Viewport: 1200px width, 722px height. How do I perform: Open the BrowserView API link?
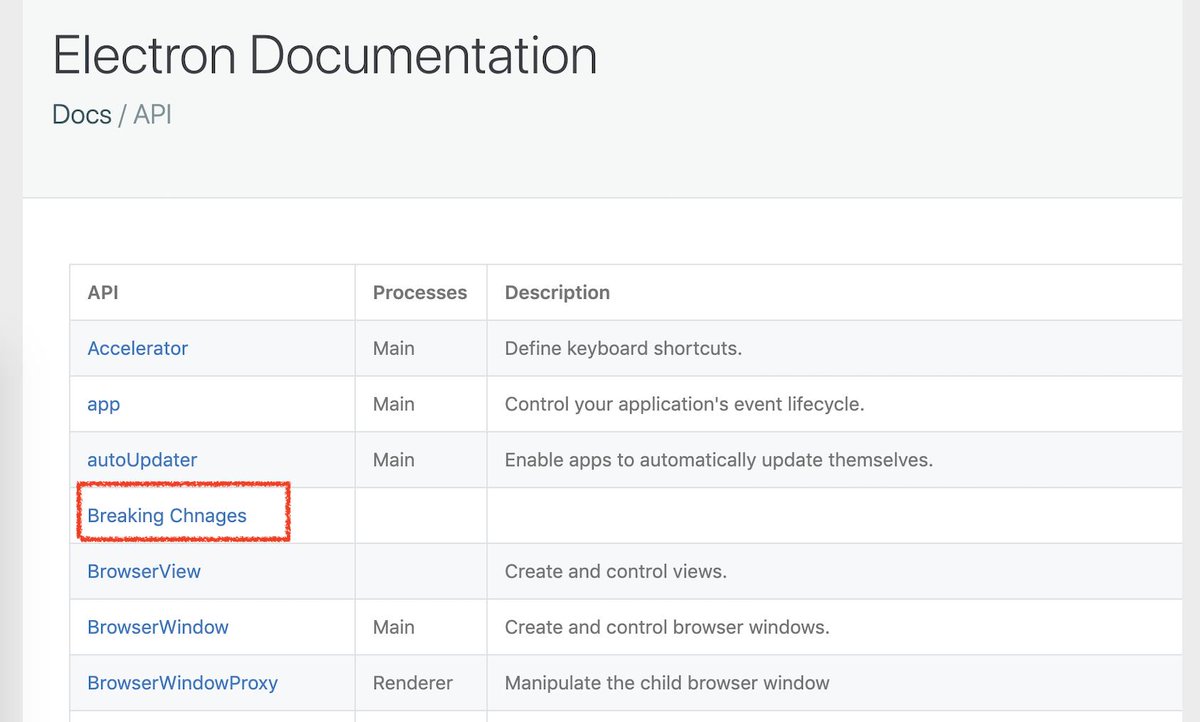(x=144, y=572)
